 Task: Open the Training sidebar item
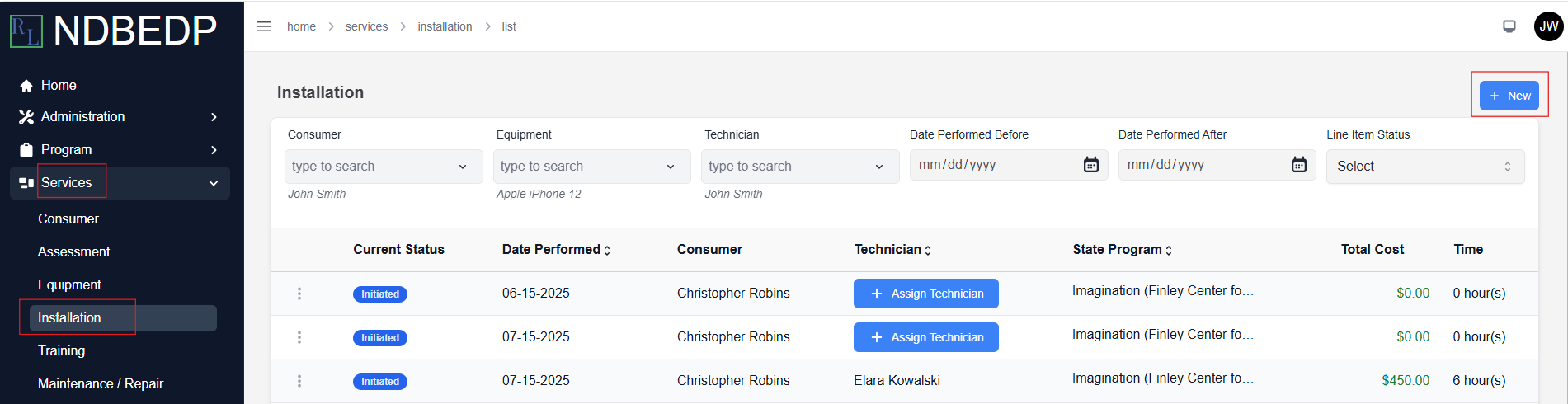coord(61,350)
